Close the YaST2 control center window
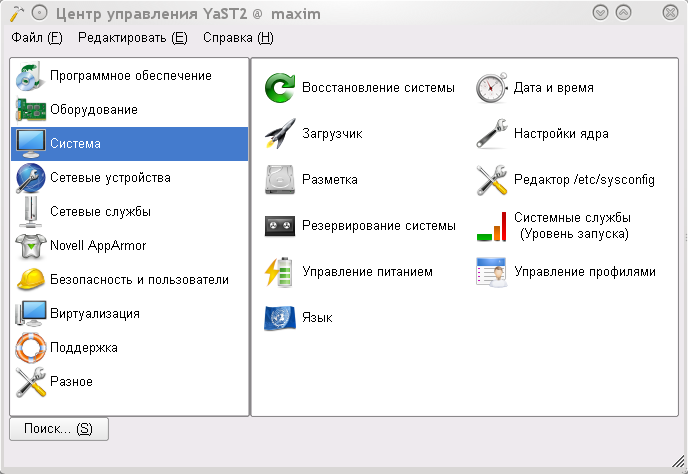 click(670, 13)
